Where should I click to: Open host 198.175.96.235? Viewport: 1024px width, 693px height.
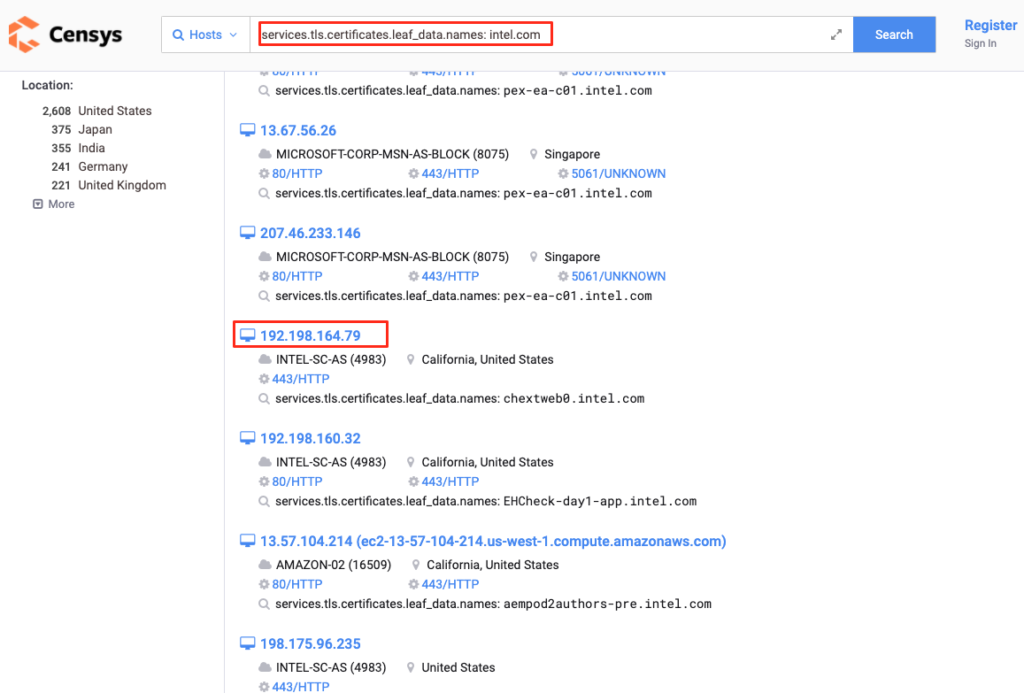[310, 644]
